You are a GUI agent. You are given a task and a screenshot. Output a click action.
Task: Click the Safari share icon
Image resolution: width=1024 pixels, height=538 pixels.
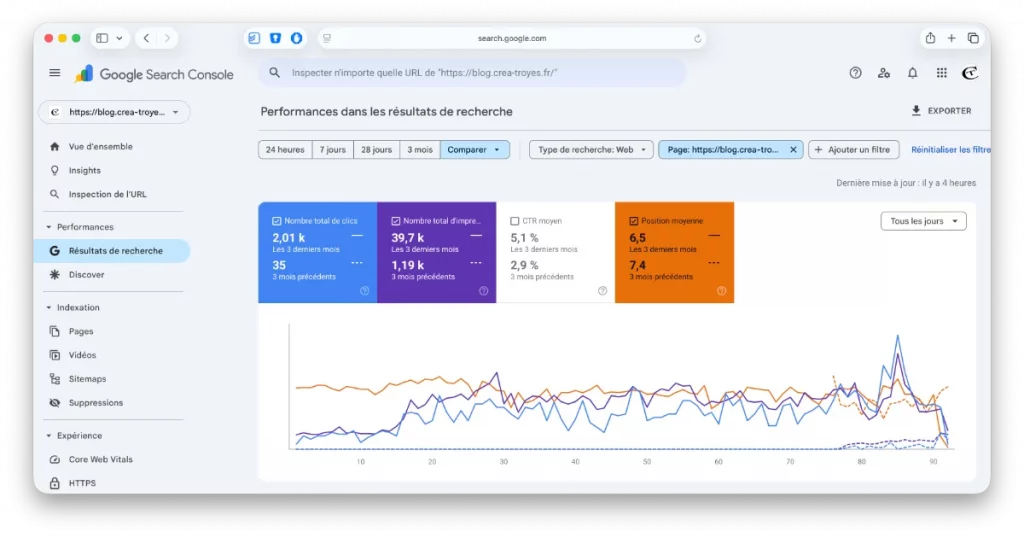(930, 39)
